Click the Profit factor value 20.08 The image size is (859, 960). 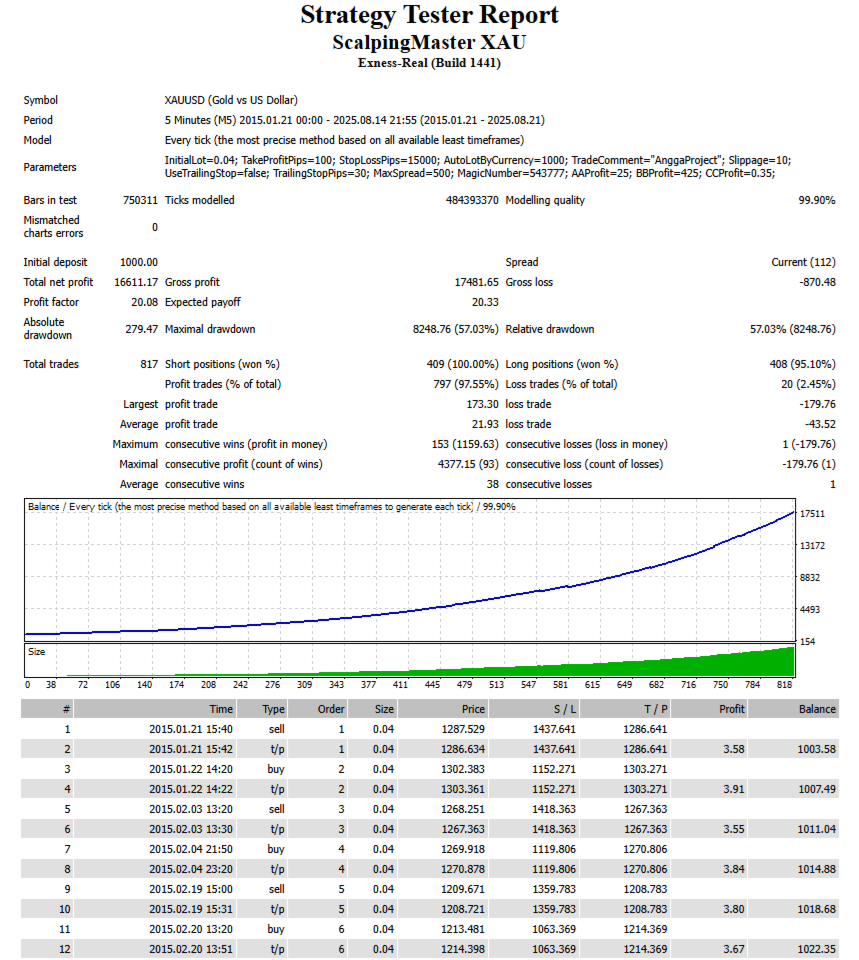pyautogui.click(x=144, y=302)
